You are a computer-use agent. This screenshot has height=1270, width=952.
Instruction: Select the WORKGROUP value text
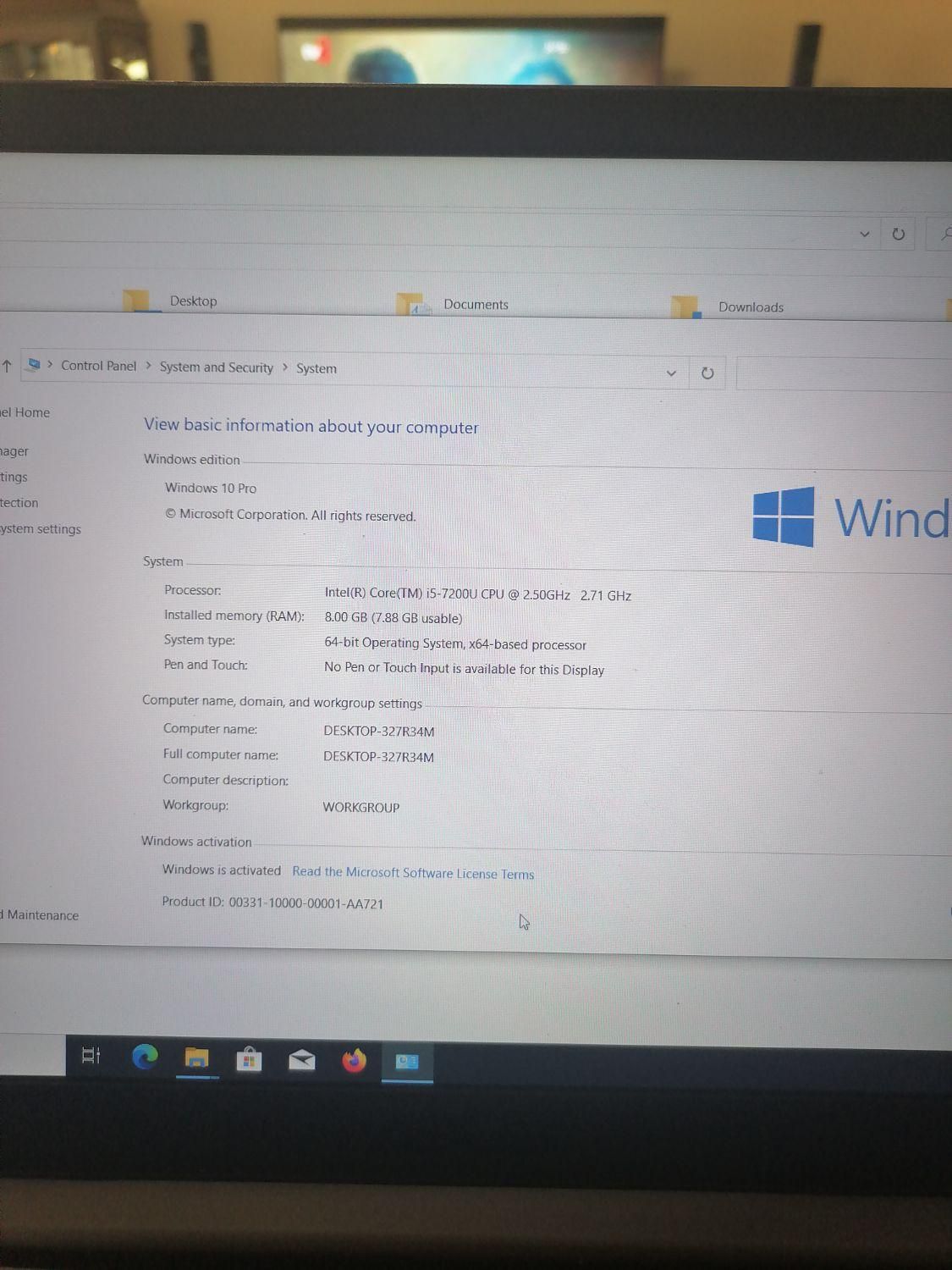pyautogui.click(x=361, y=808)
